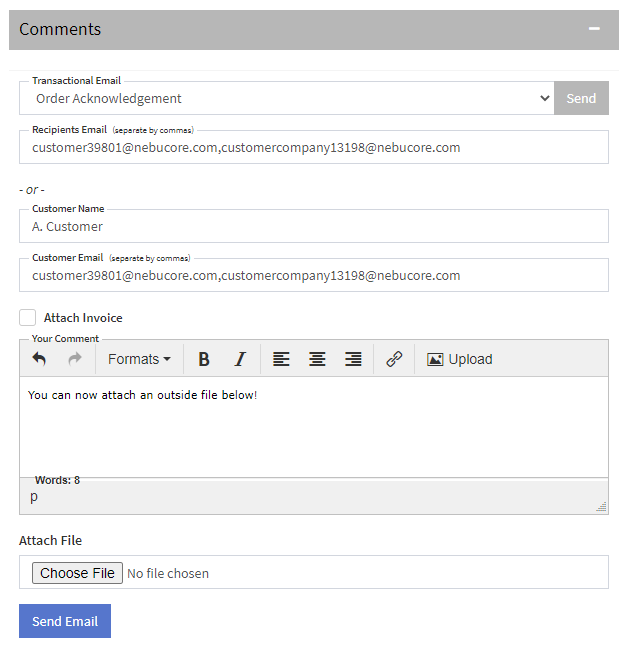The width and height of the screenshot is (628, 652).
Task: Upload an image into the comment
Action: [460, 359]
